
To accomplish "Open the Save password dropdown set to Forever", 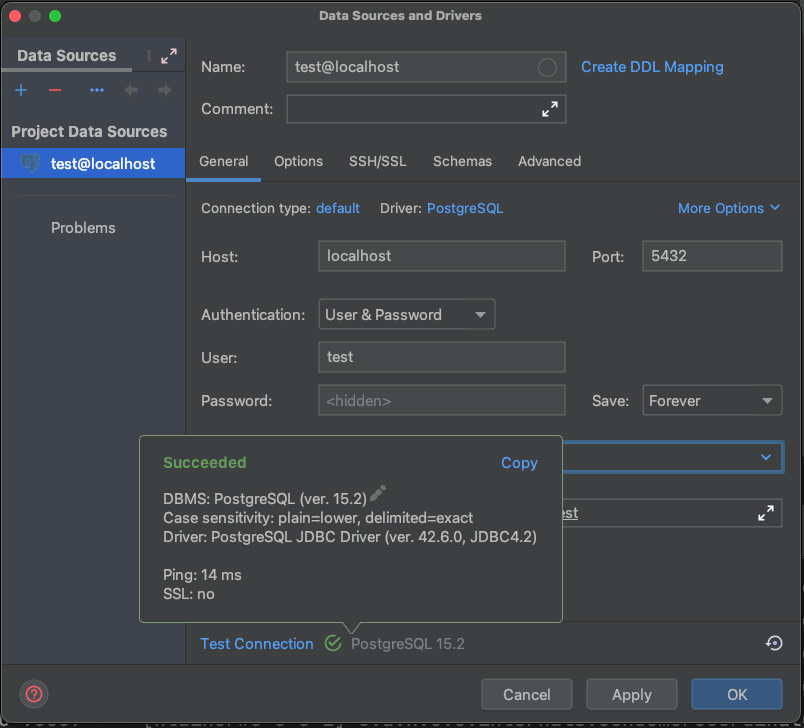I will (712, 401).
